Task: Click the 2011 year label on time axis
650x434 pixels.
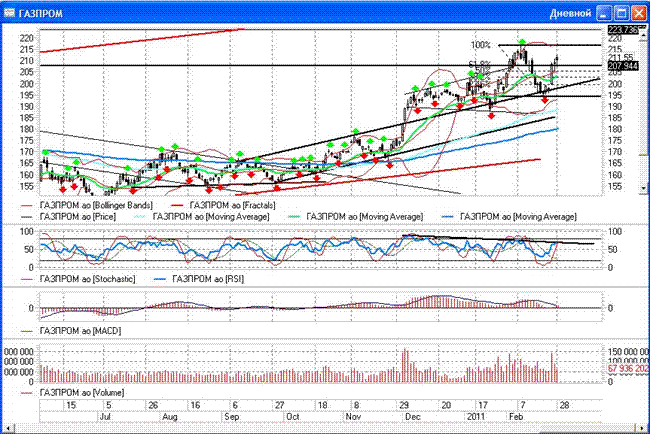Action: pyautogui.click(x=476, y=417)
